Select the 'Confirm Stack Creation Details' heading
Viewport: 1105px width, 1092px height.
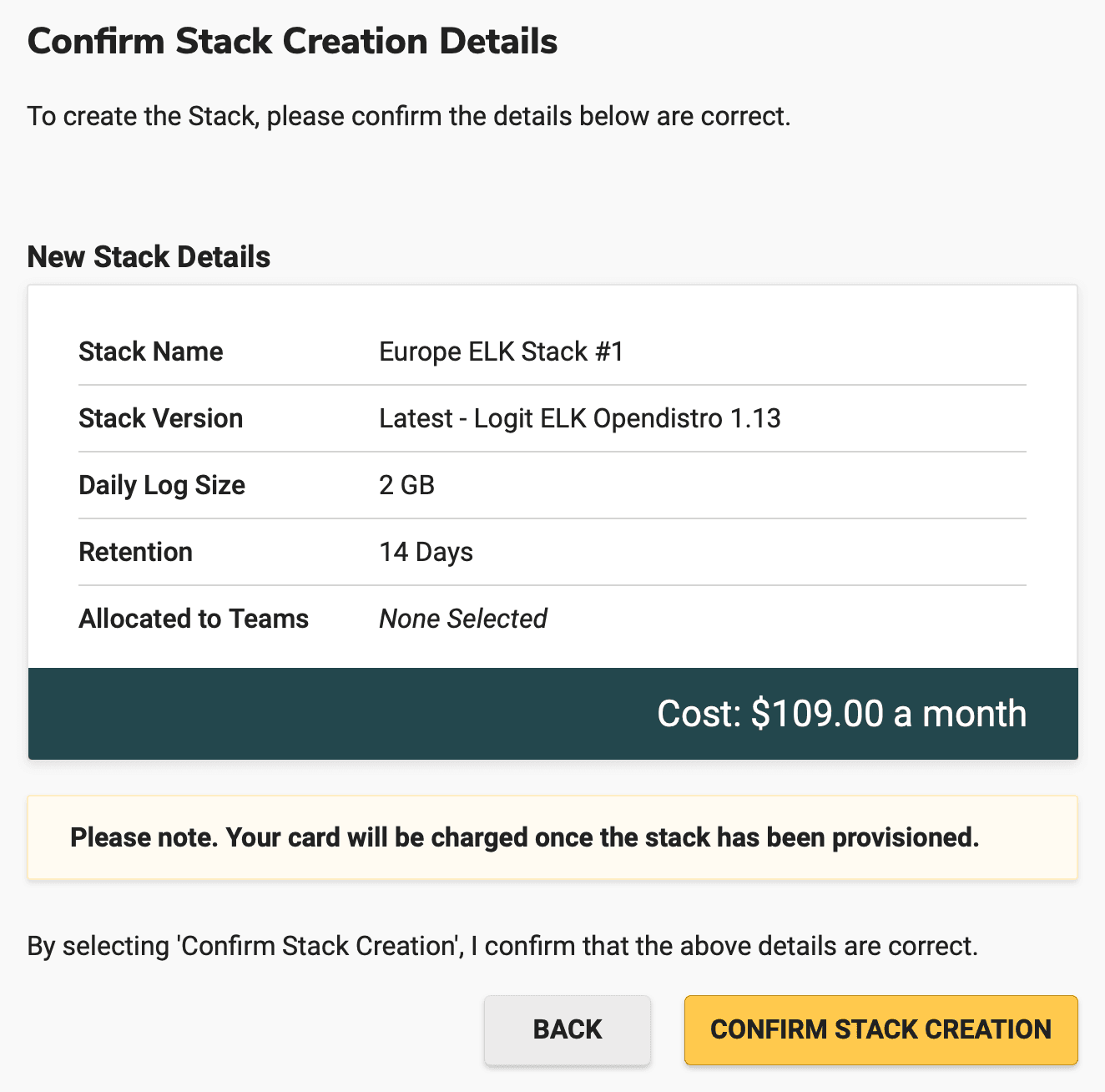[x=293, y=40]
